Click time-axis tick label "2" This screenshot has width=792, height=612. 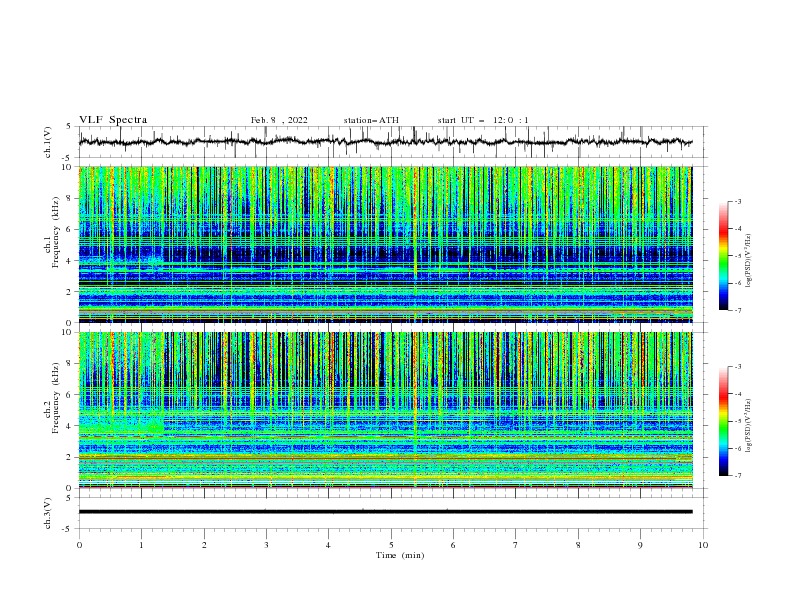pos(204,545)
